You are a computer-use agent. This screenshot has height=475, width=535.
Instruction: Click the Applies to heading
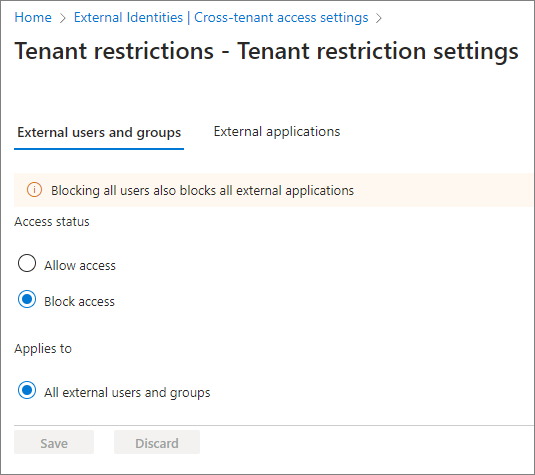coord(43,349)
